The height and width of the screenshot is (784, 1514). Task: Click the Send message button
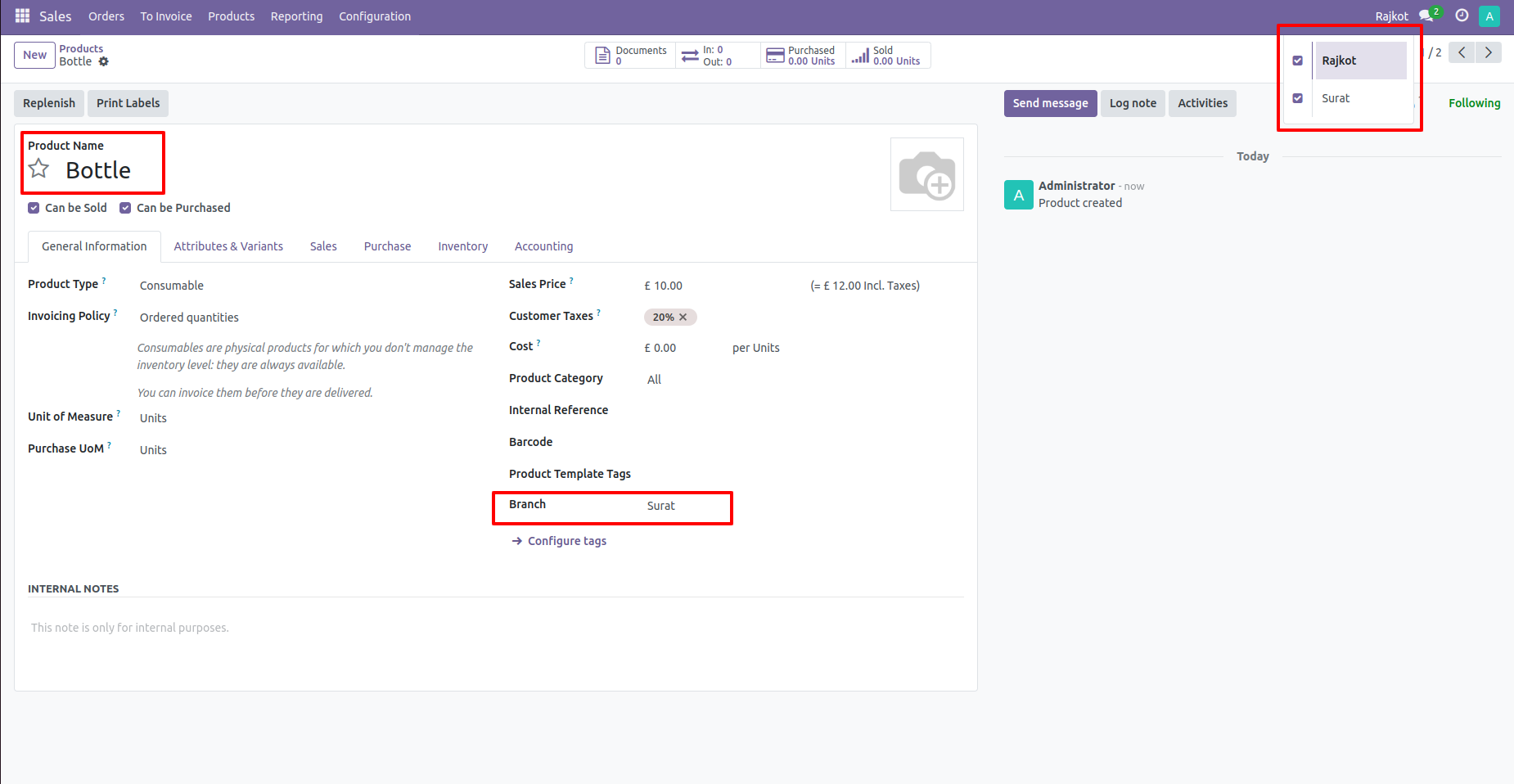pyautogui.click(x=1050, y=103)
